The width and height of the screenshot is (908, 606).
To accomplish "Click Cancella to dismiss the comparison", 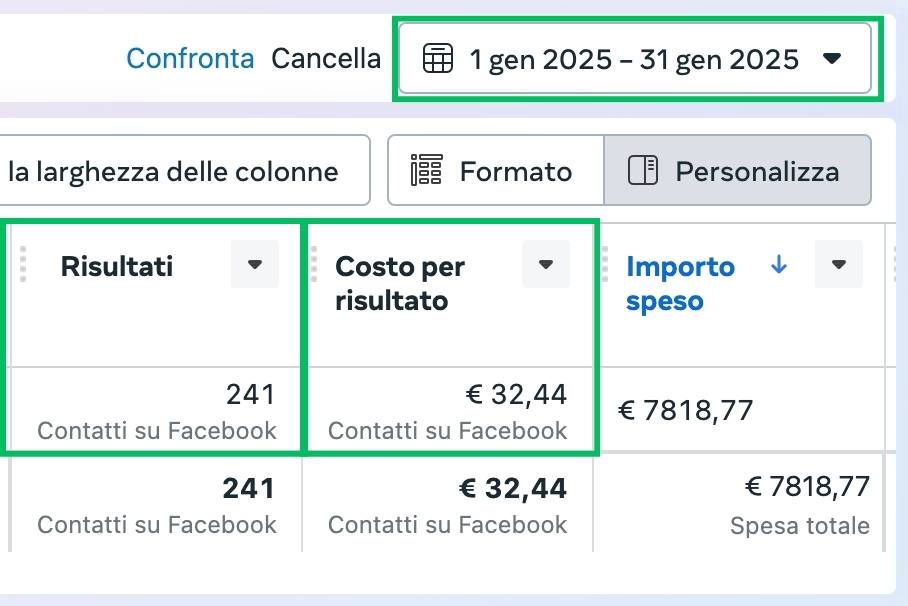I will pos(325,59).
